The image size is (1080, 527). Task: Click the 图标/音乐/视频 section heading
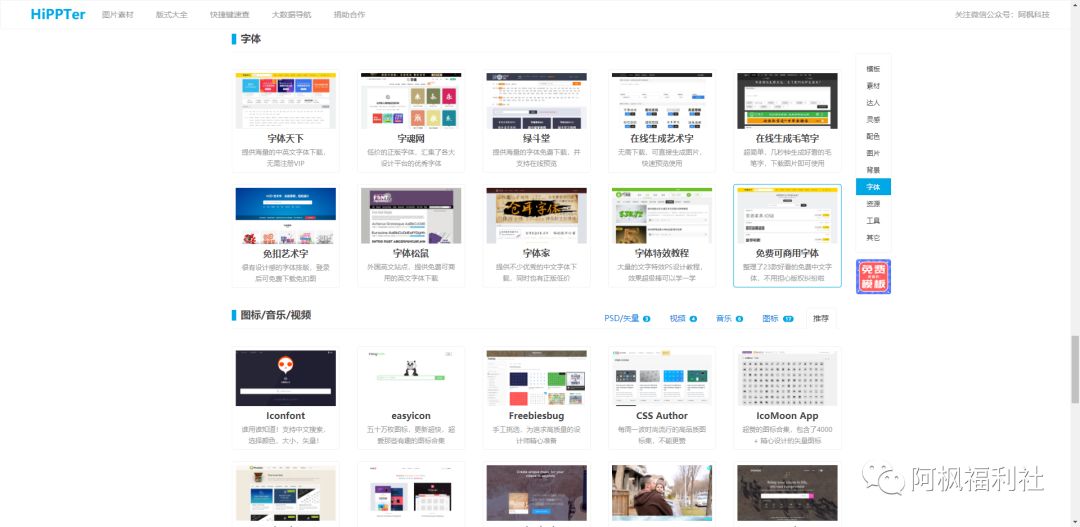(276, 315)
